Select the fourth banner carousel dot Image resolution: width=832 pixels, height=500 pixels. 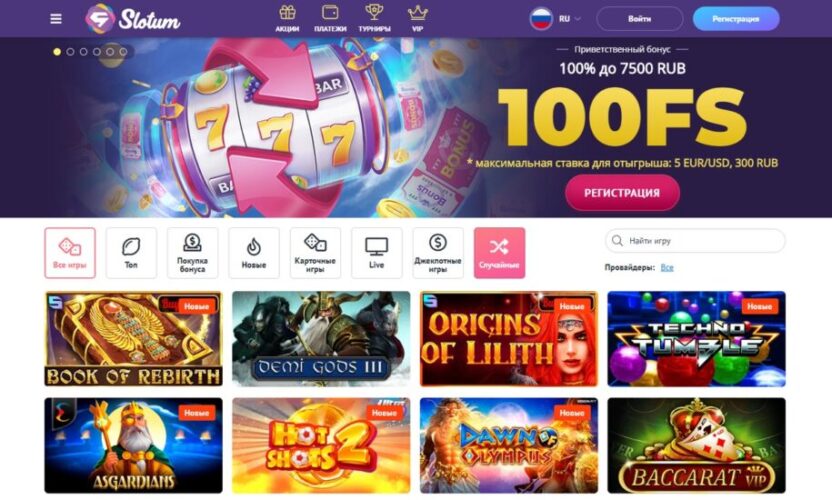click(x=97, y=51)
